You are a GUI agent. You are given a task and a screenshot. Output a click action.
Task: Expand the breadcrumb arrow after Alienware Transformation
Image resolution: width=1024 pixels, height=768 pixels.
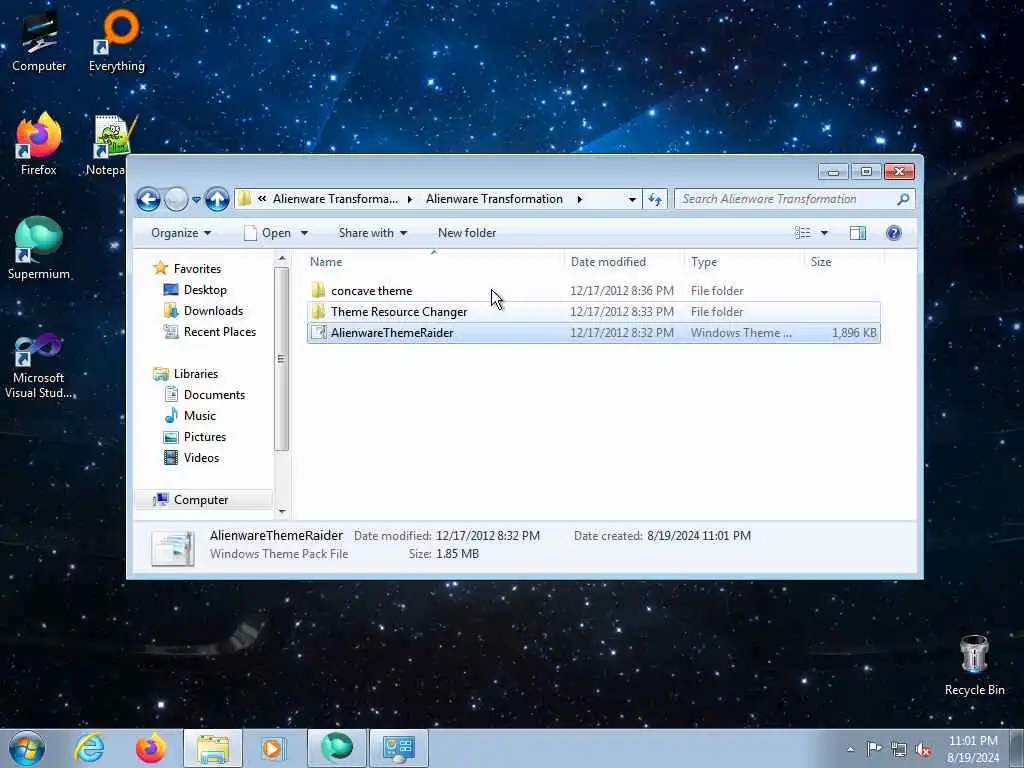click(x=579, y=199)
